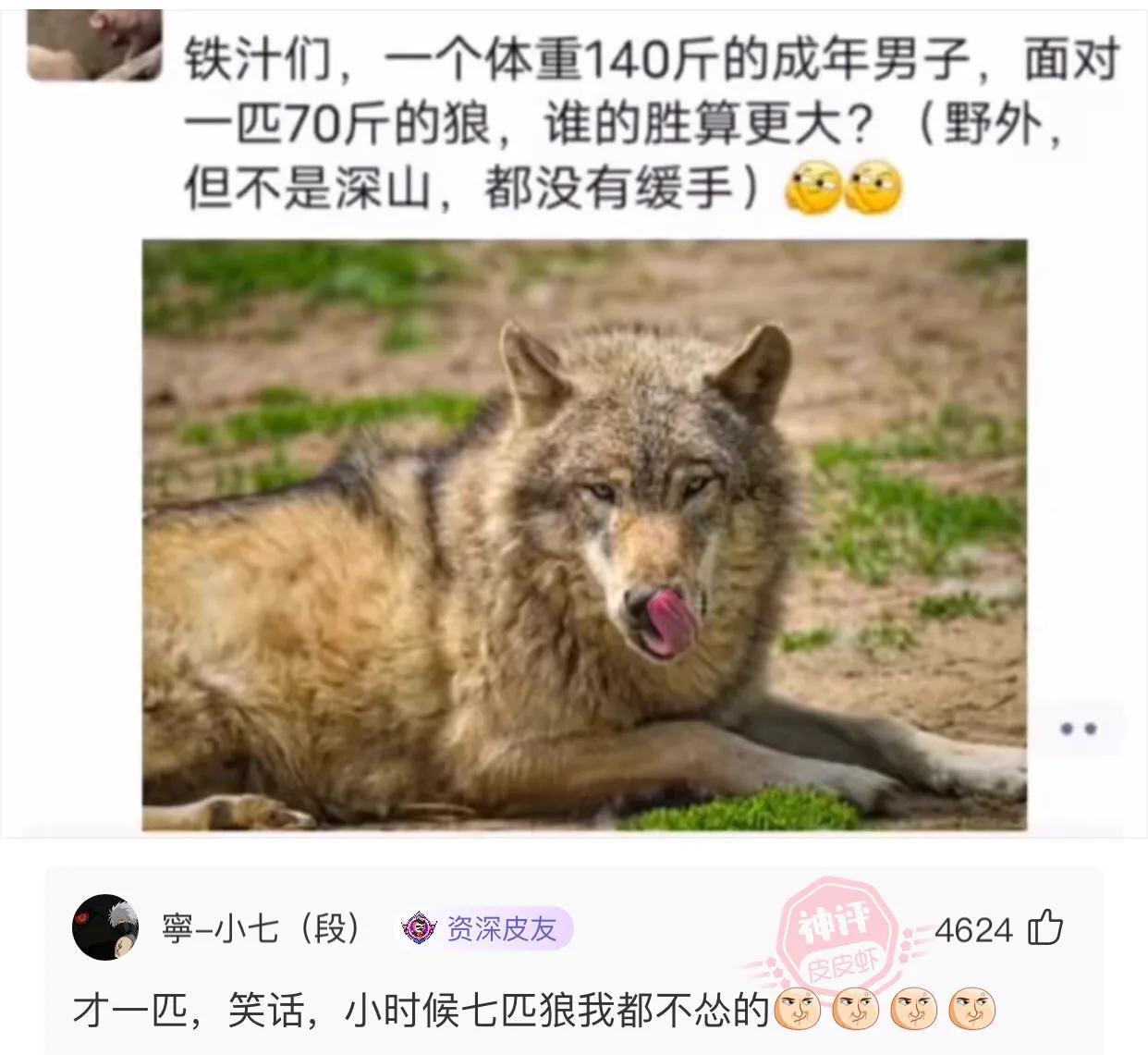Tap the purple badge icon beside 资深皮友

tap(419, 927)
